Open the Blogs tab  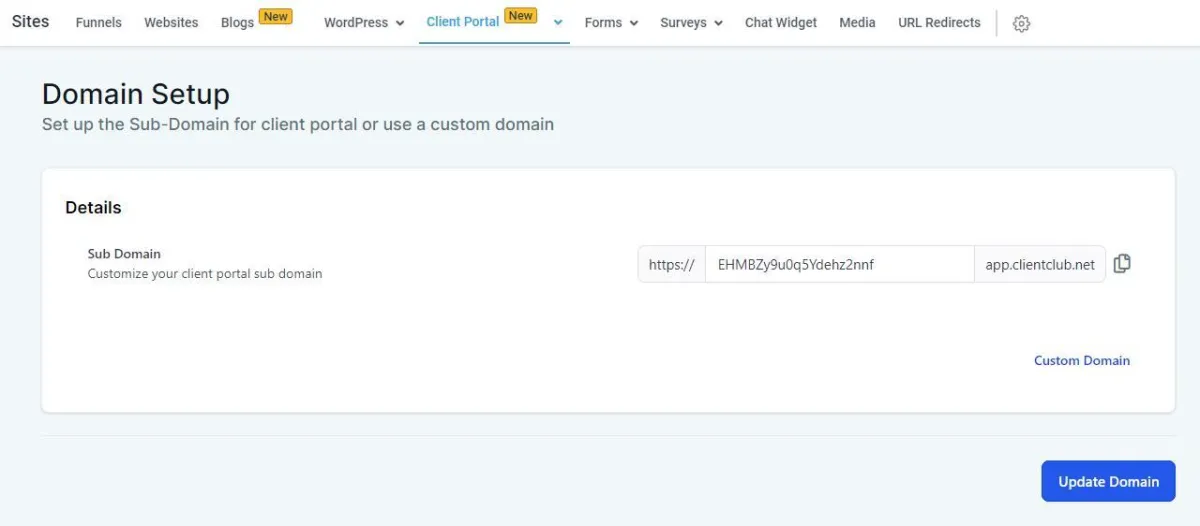[237, 22]
